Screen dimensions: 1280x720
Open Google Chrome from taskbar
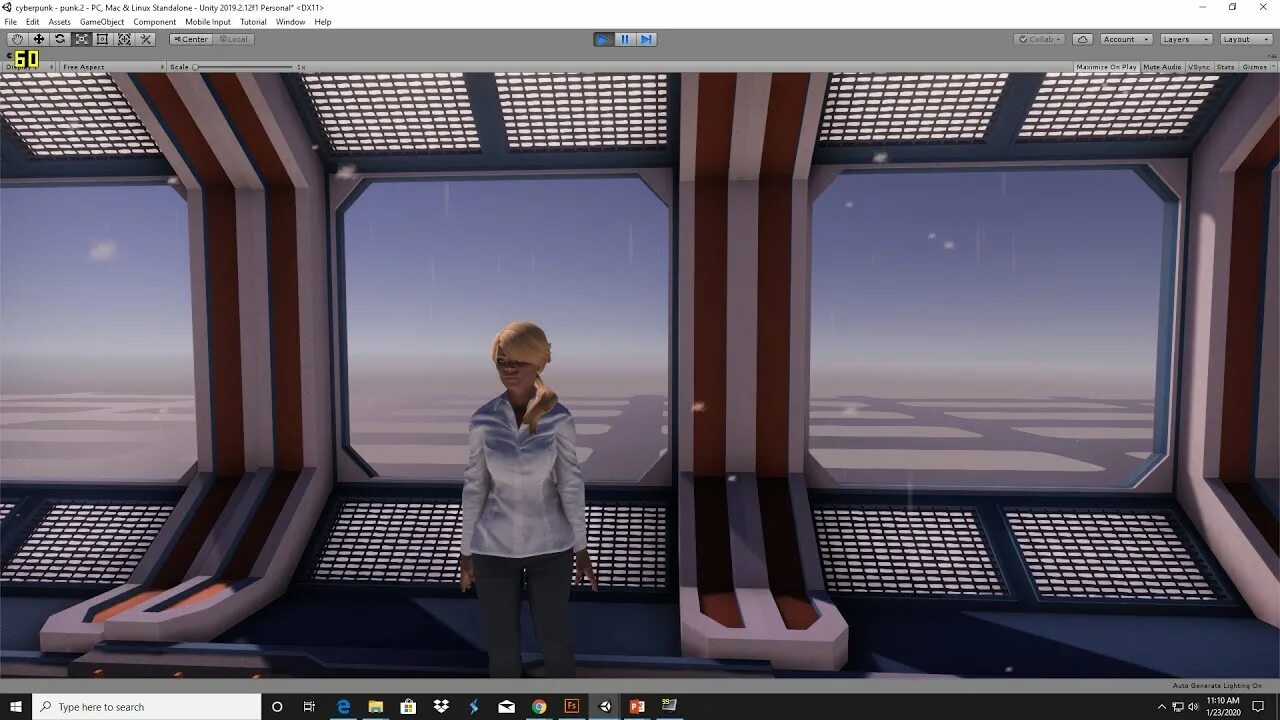539,706
